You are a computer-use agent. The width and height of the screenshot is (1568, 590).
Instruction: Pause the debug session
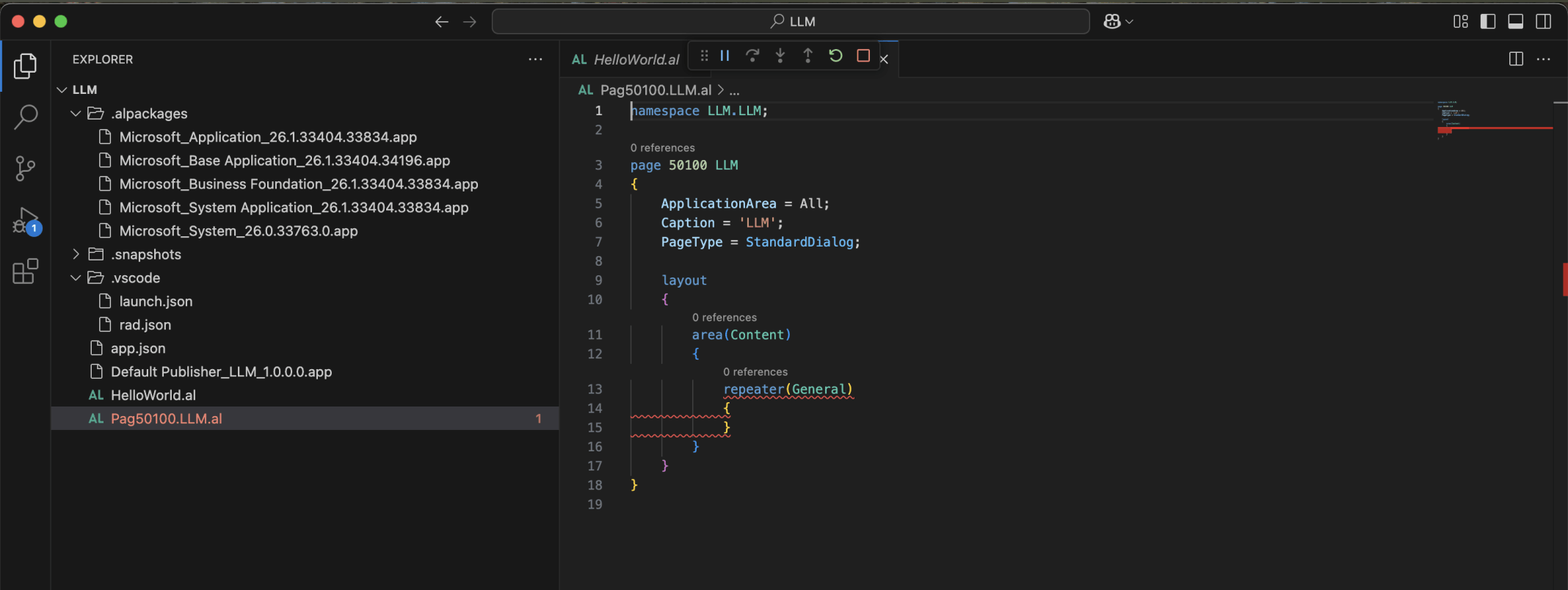(725, 56)
